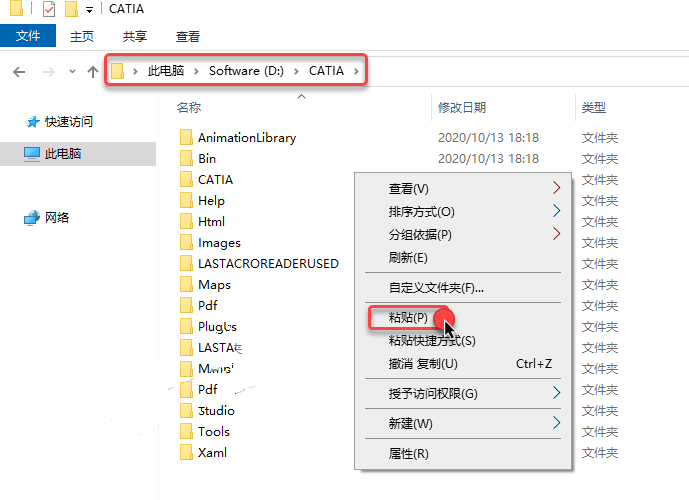Screen dimensions: 689x500
Task: Choose 属性(R) from the context menu
Action: coord(463,453)
